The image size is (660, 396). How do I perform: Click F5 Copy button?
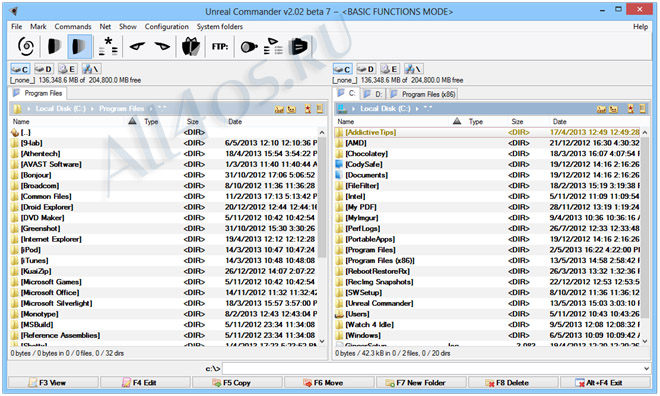click(237, 383)
